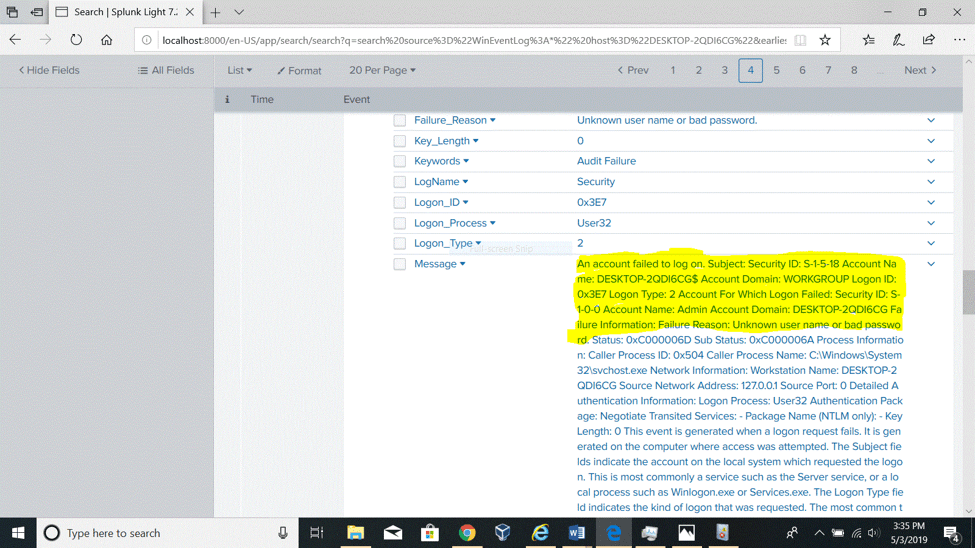Open the Keywords field name dropdown
This screenshot has height=548, width=975.
[441, 161]
